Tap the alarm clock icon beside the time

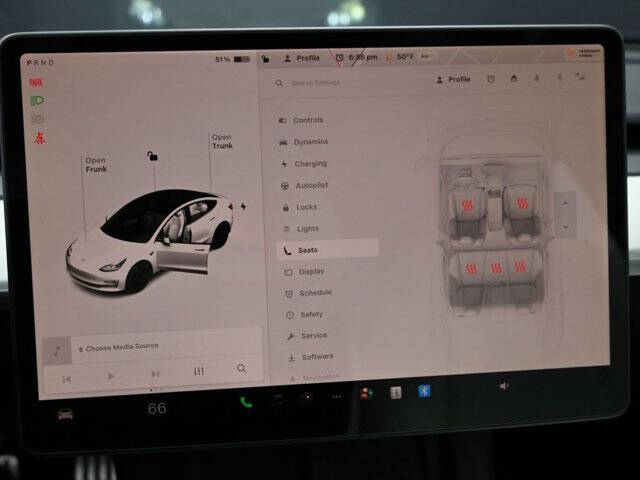(x=339, y=58)
